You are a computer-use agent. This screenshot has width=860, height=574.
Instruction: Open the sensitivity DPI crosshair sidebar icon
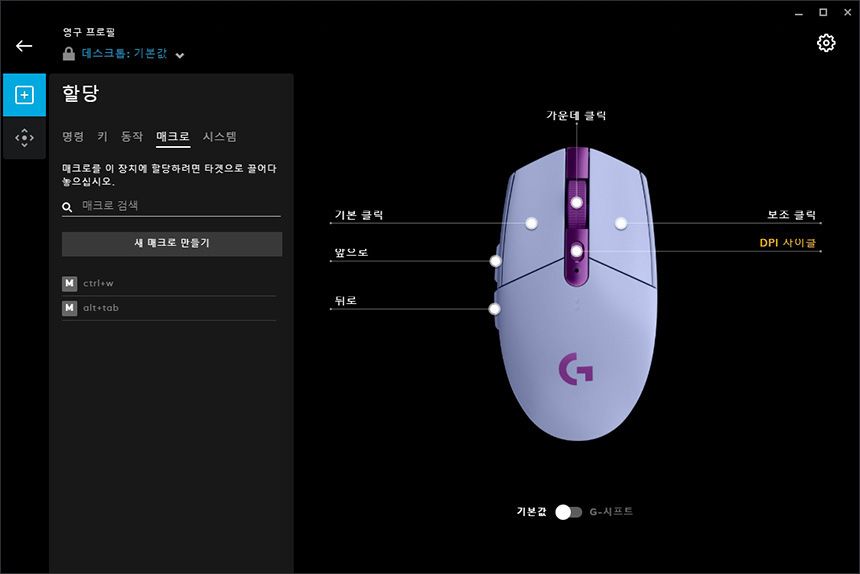point(24,138)
